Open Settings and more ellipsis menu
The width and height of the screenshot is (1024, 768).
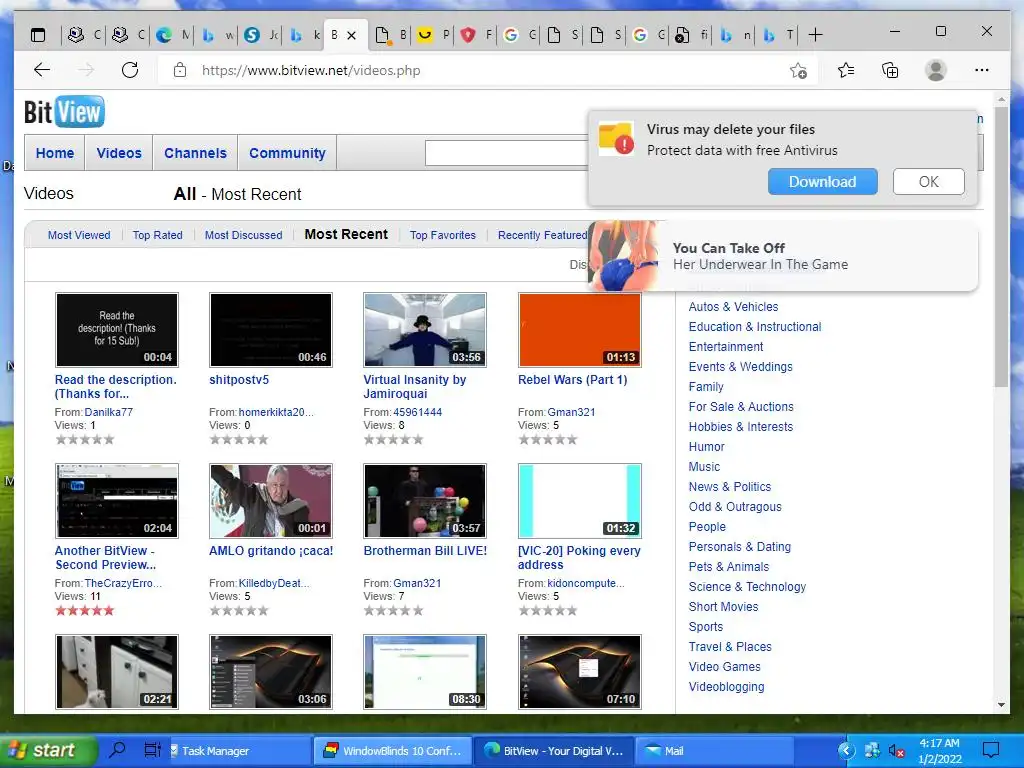click(982, 70)
